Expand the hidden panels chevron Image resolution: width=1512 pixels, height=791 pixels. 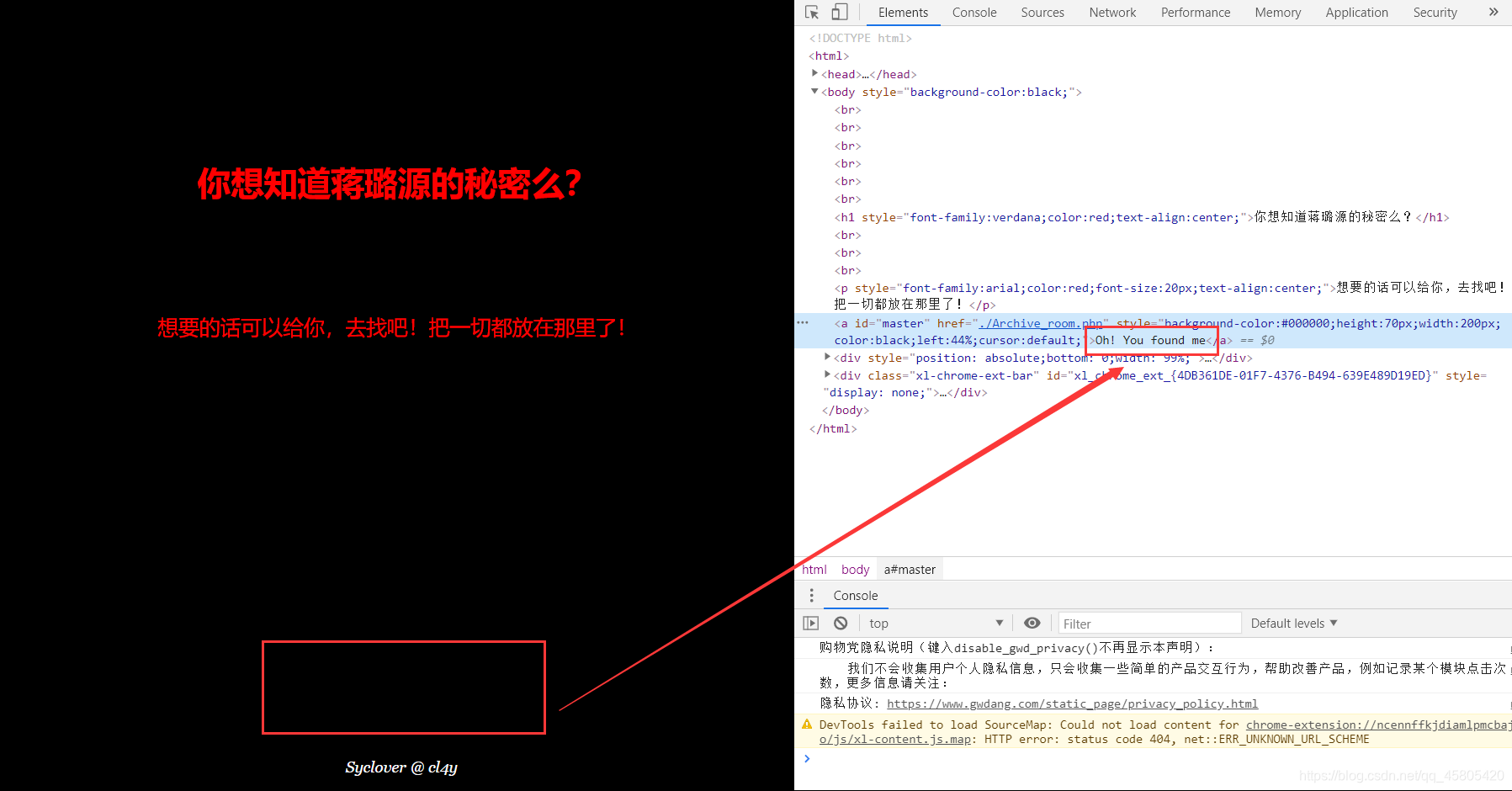1493,12
